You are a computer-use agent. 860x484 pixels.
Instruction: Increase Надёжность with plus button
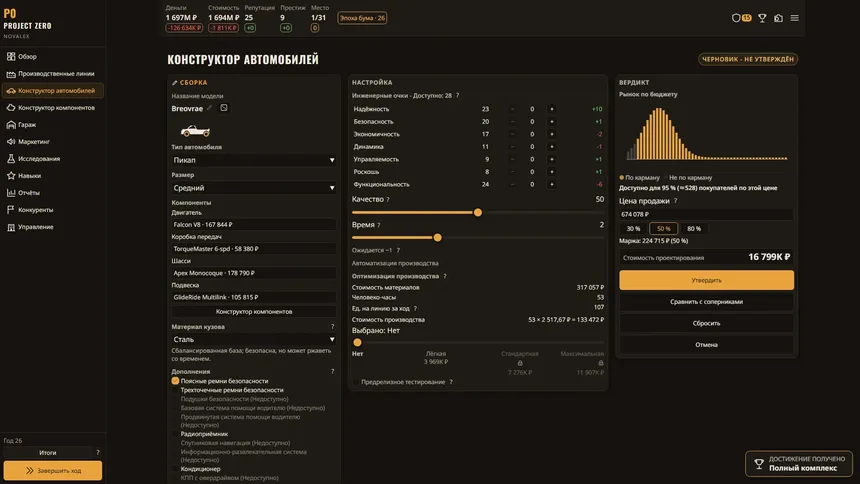[x=552, y=109]
